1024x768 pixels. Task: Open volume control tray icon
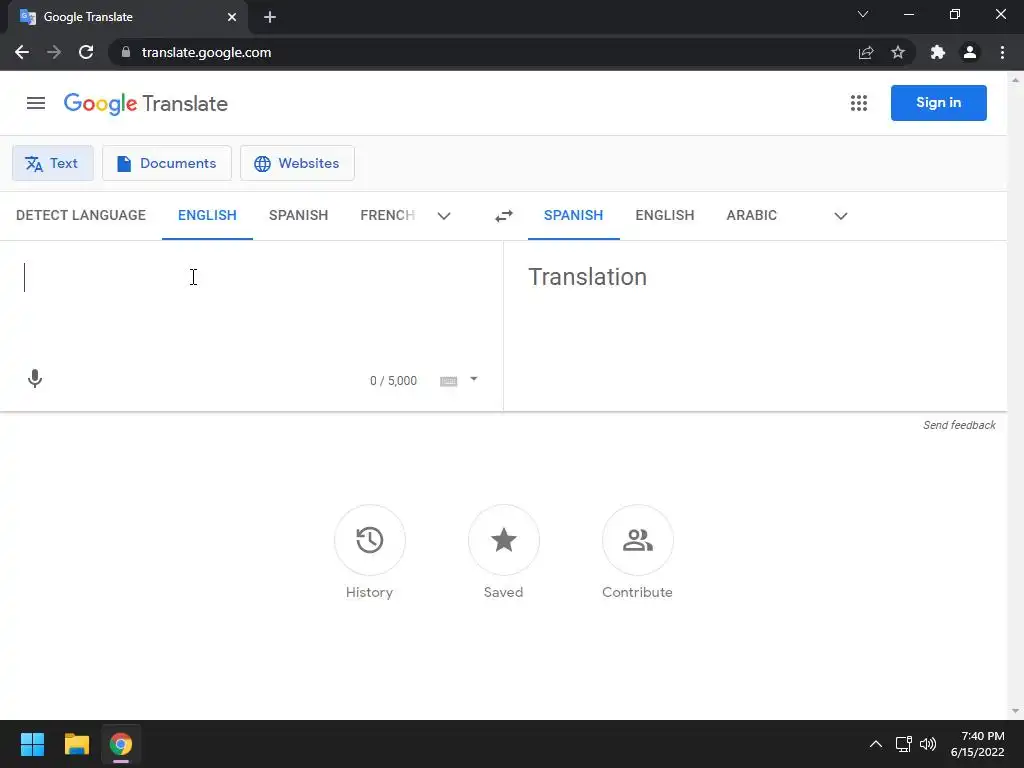pos(928,744)
